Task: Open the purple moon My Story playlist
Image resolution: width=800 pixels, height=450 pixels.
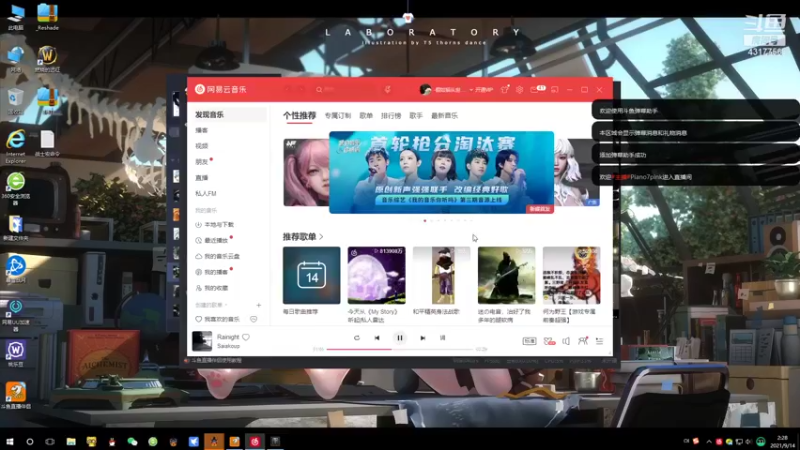Action: 377,276
